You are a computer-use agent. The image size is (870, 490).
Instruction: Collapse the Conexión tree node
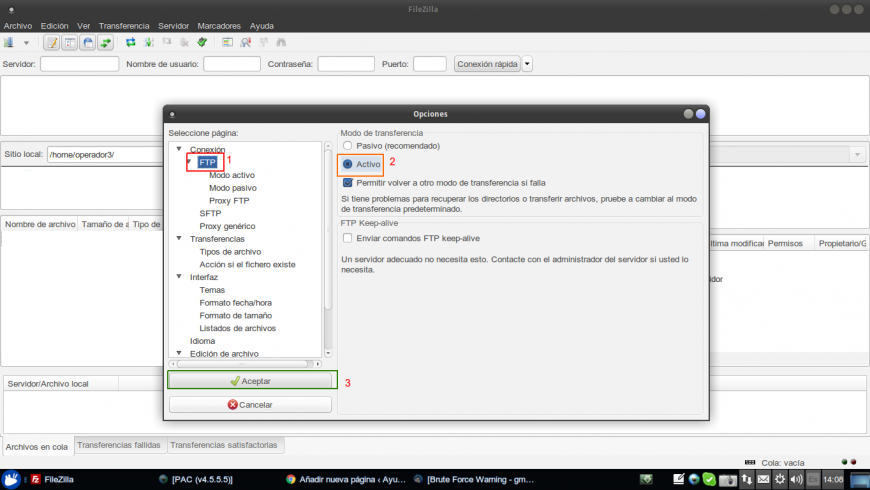pos(178,149)
